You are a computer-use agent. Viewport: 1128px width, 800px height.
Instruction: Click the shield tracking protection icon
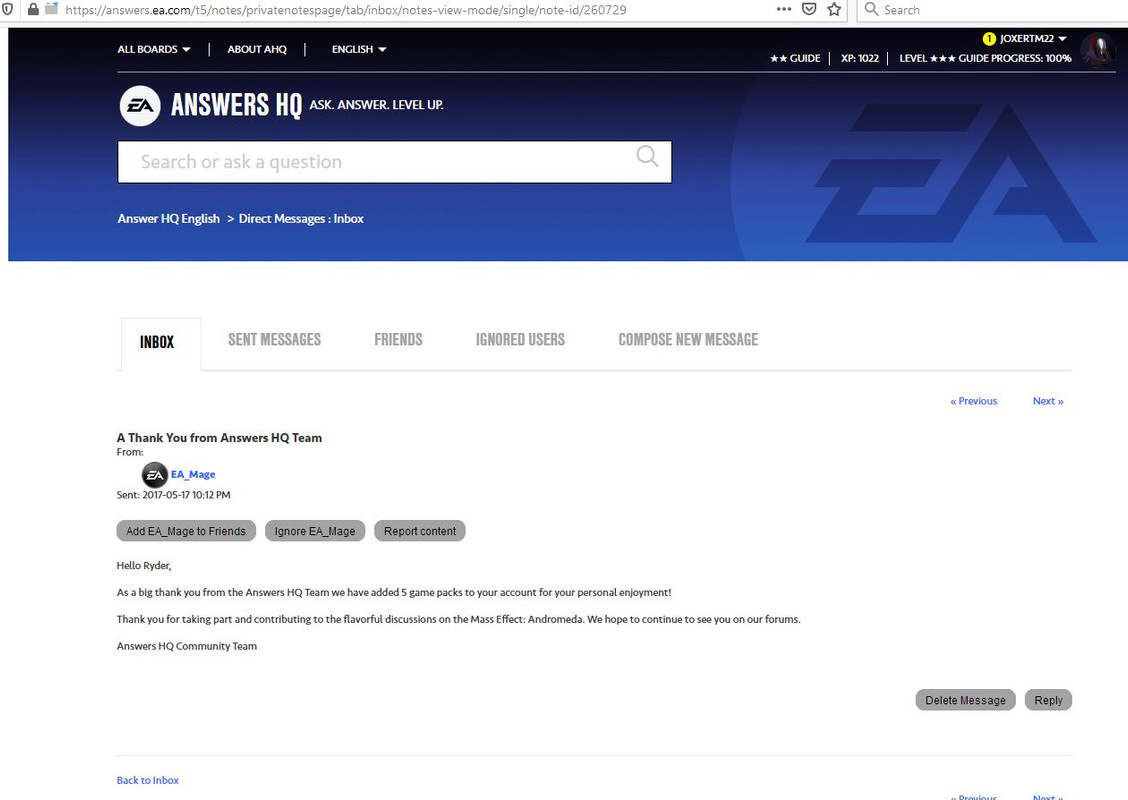coord(7,9)
